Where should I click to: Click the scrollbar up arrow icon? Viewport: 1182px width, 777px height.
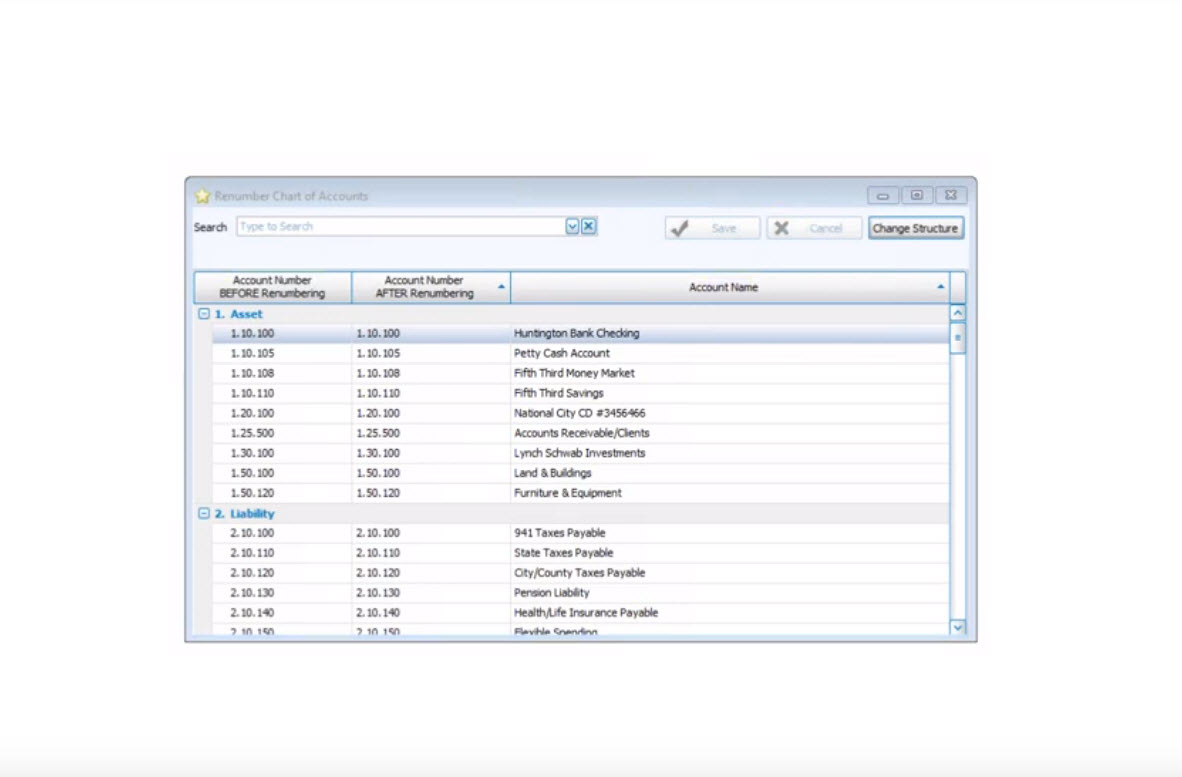956,313
